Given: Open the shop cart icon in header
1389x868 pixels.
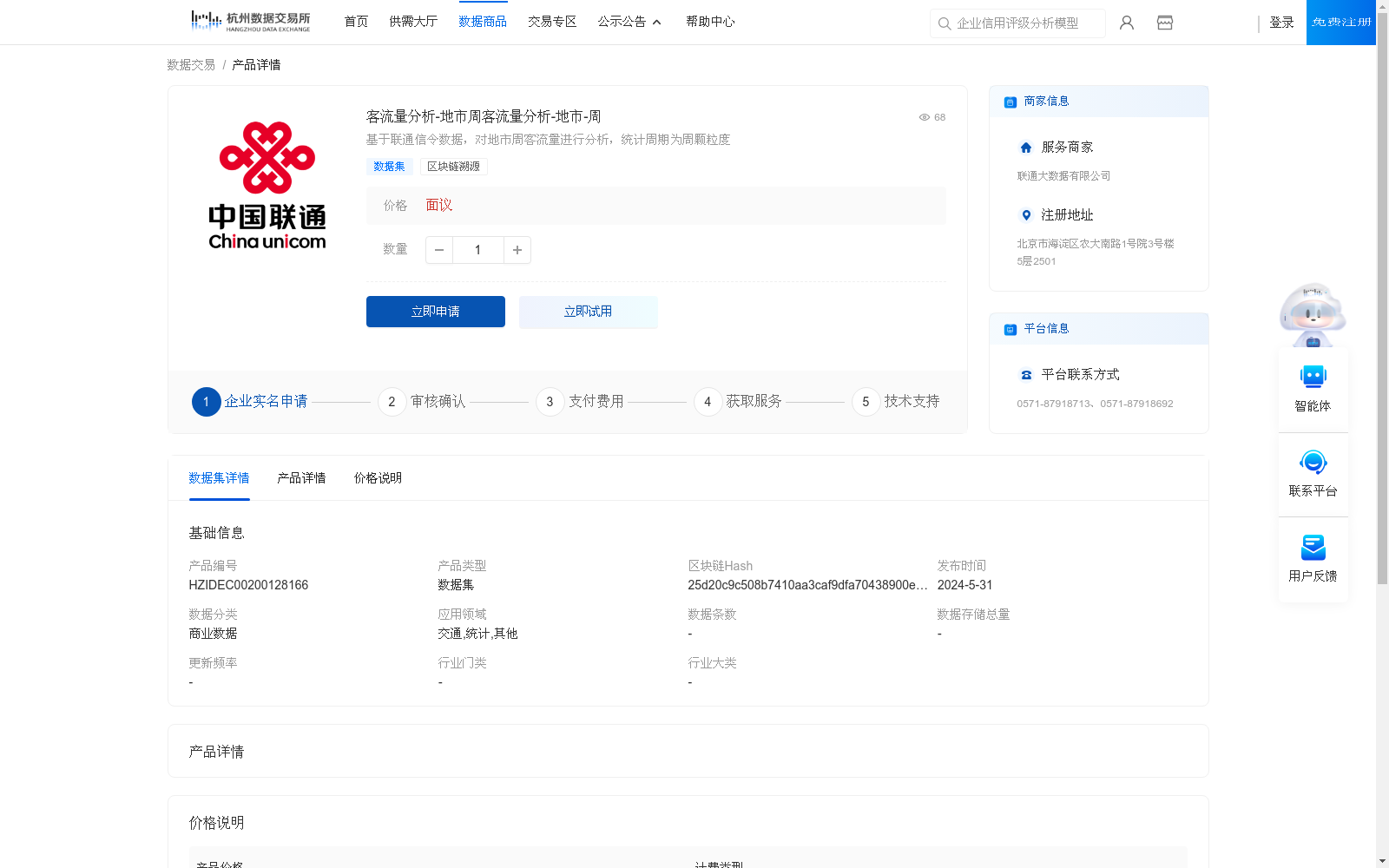Looking at the screenshot, I should click(1165, 23).
